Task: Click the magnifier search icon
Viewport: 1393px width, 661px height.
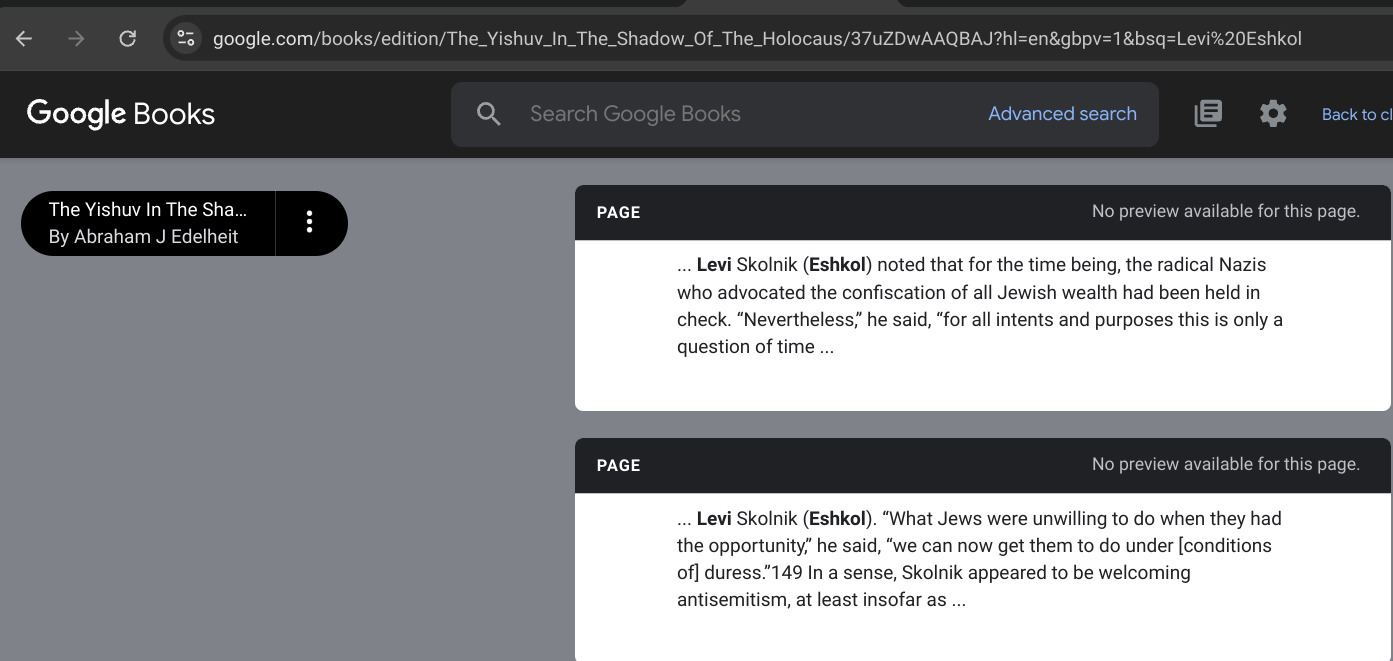Action: tap(488, 114)
